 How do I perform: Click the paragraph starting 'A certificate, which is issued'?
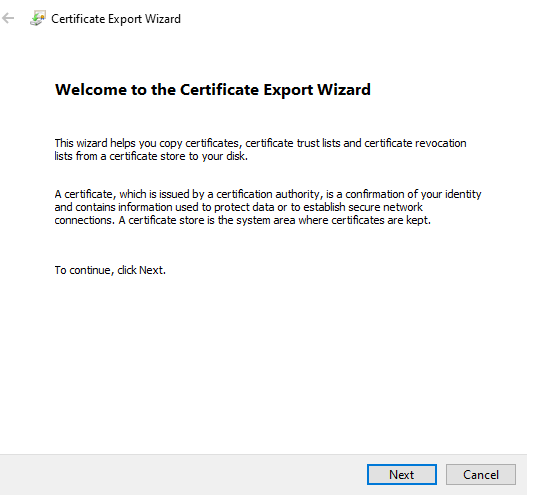[x=268, y=207]
